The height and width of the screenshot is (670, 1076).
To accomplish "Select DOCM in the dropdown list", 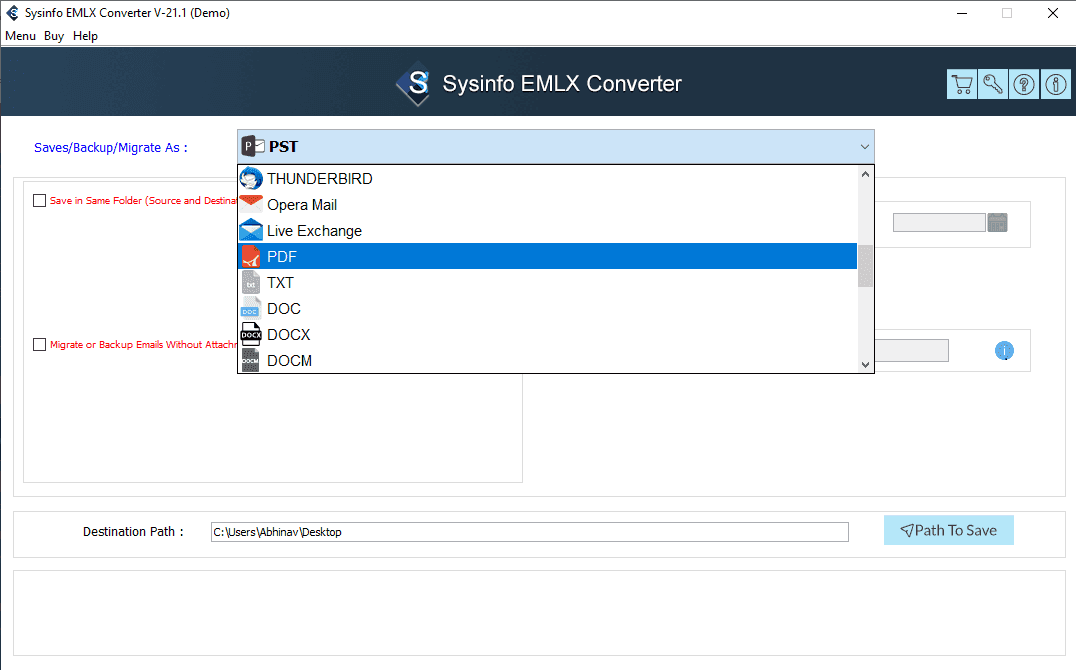I will tap(547, 361).
